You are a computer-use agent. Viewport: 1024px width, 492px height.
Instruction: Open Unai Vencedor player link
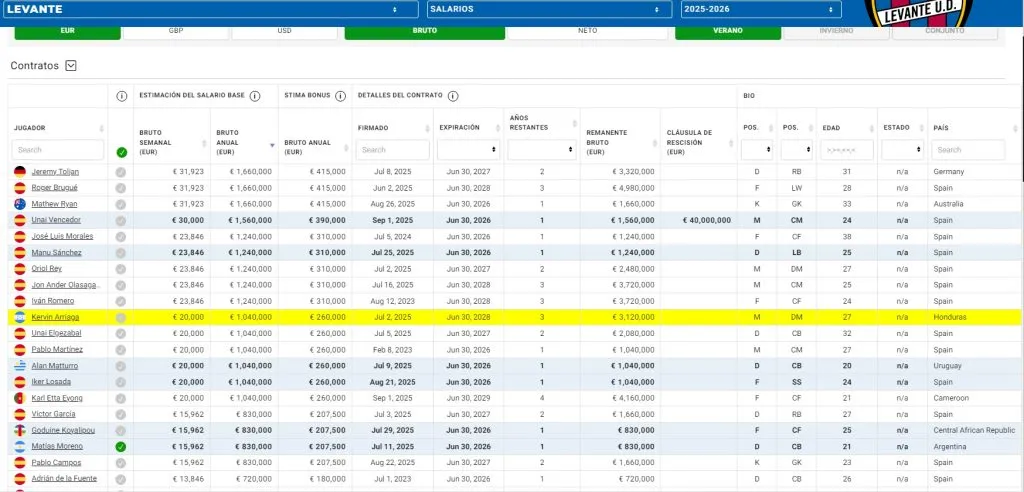click(x=56, y=220)
